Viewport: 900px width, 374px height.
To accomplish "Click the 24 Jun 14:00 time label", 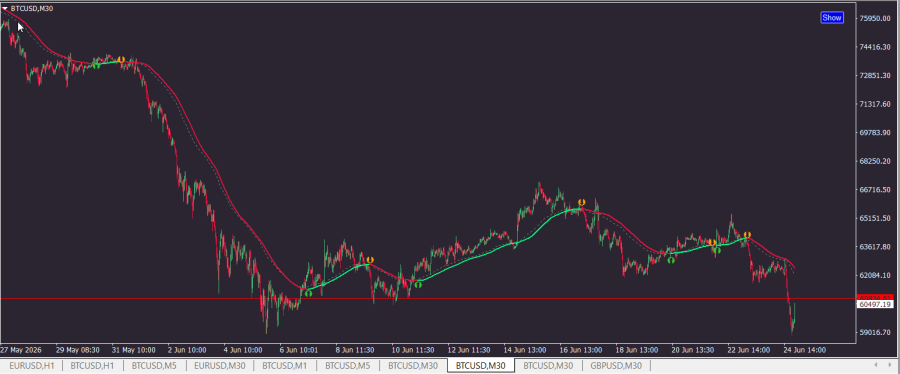I will 804,350.
